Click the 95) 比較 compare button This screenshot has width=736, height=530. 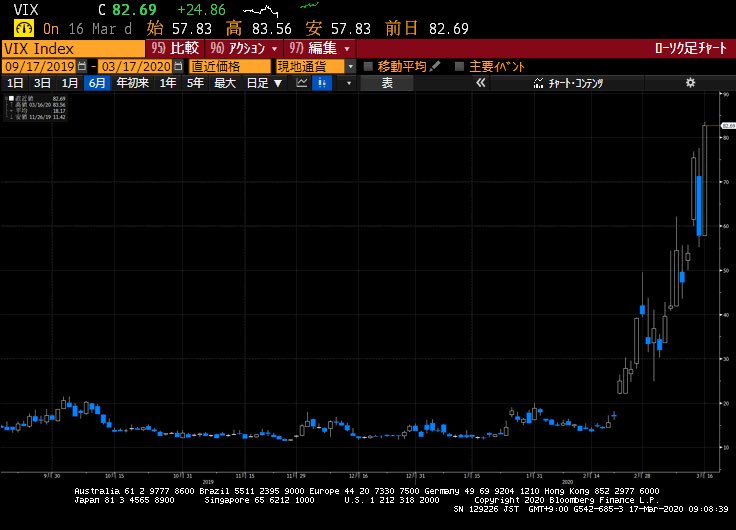(175, 48)
